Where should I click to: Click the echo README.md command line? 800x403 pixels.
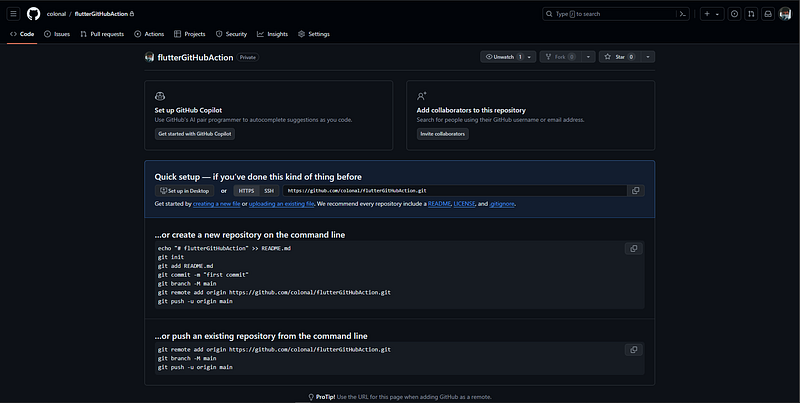coord(224,248)
